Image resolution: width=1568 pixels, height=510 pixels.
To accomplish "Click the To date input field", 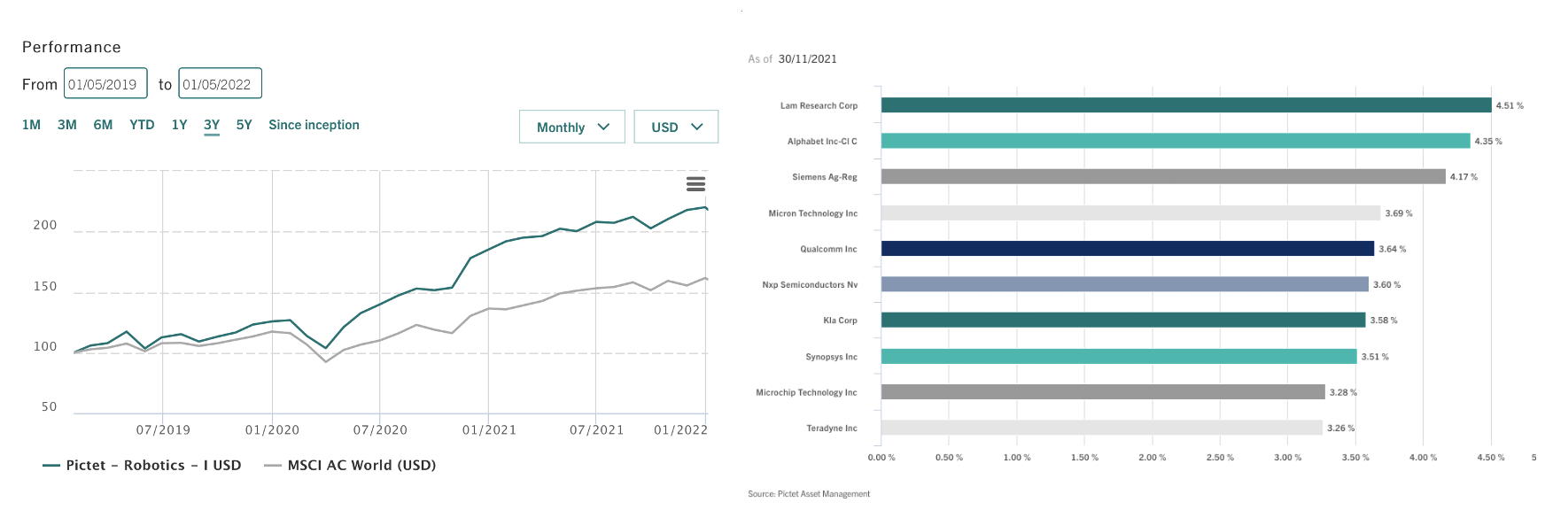I will pyautogui.click(x=220, y=83).
